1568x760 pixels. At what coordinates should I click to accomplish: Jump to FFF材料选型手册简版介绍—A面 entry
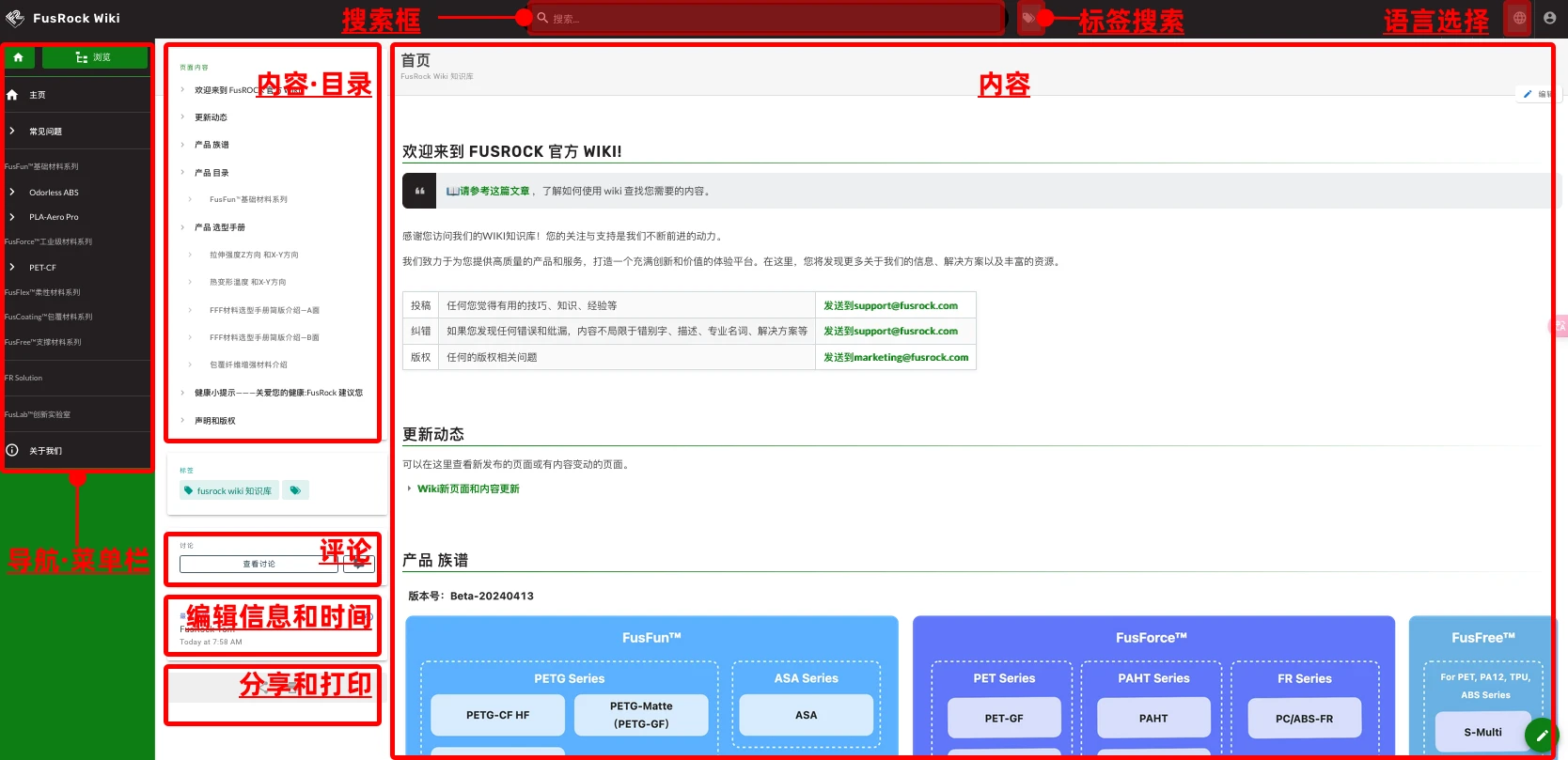(x=264, y=310)
